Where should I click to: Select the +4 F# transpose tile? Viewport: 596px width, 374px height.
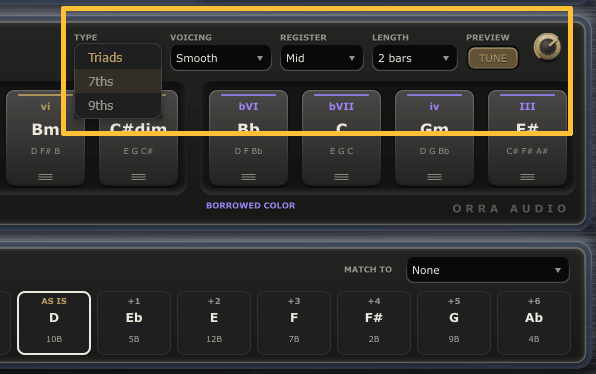tap(374, 323)
